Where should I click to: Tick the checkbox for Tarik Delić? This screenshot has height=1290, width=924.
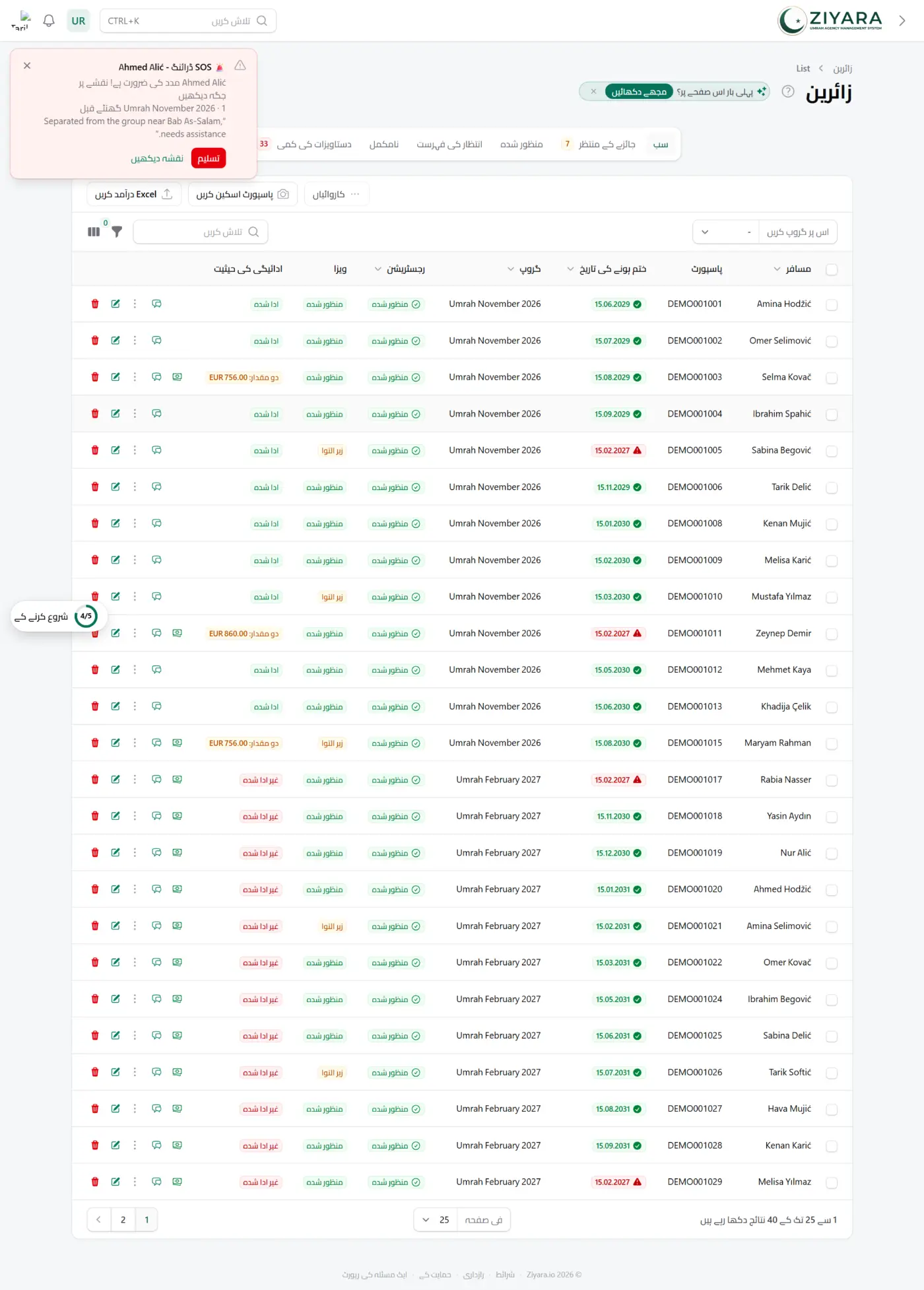click(832, 487)
